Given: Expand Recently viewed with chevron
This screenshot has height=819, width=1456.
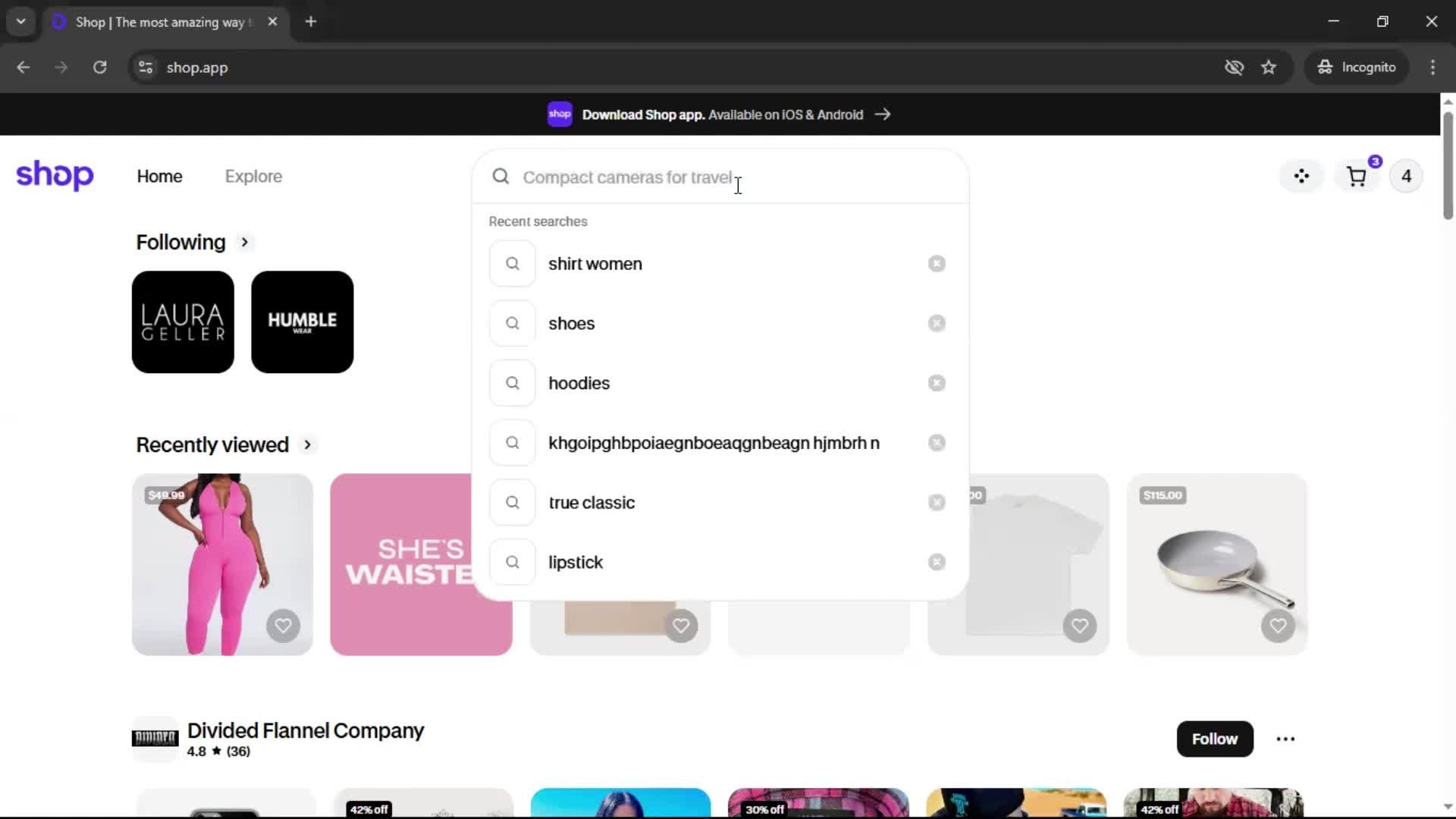Looking at the screenshot, I should pos(307,445).
